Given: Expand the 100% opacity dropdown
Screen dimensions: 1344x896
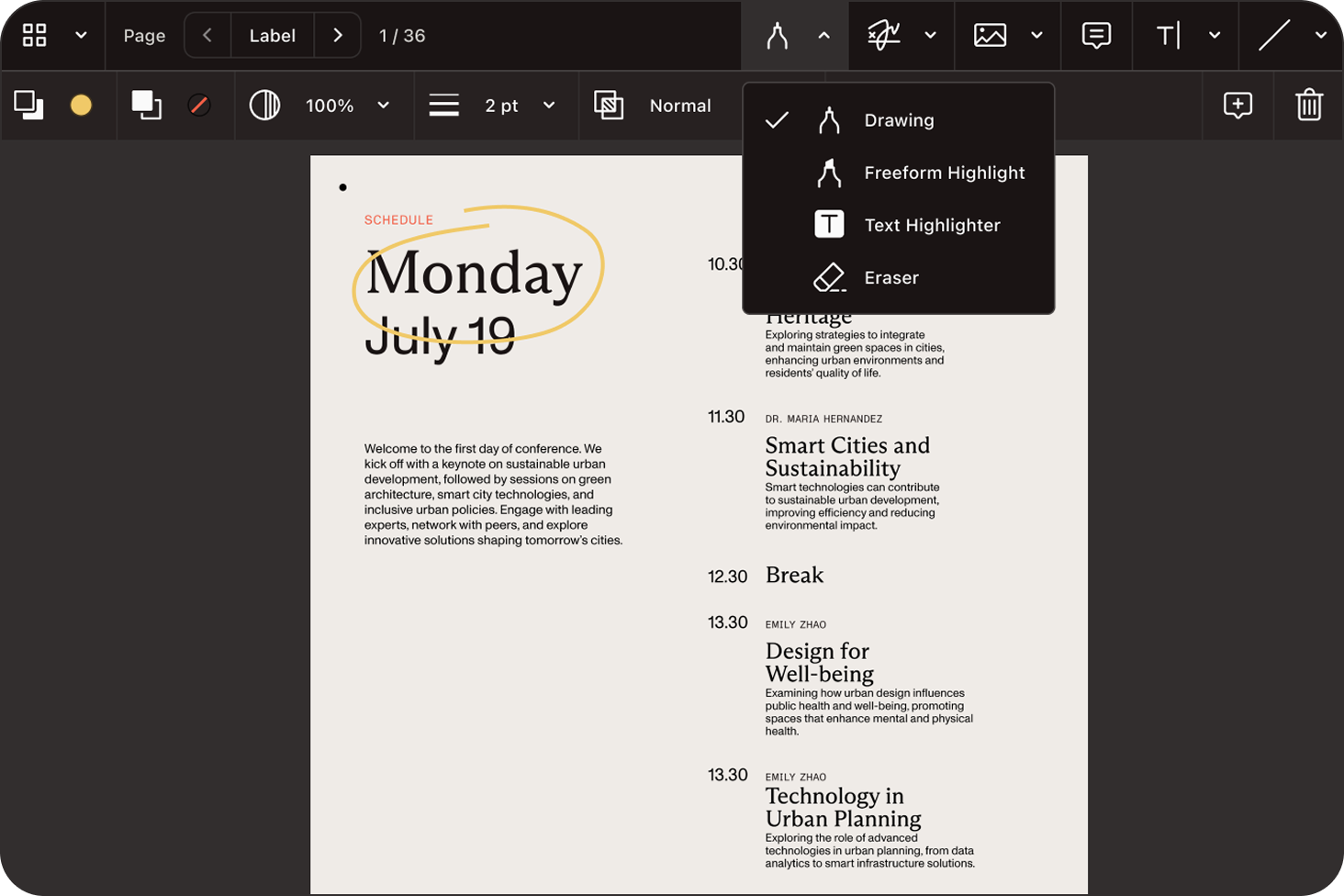Looking at the screenshot, I should pyautogui.click(x=383, y=106).
